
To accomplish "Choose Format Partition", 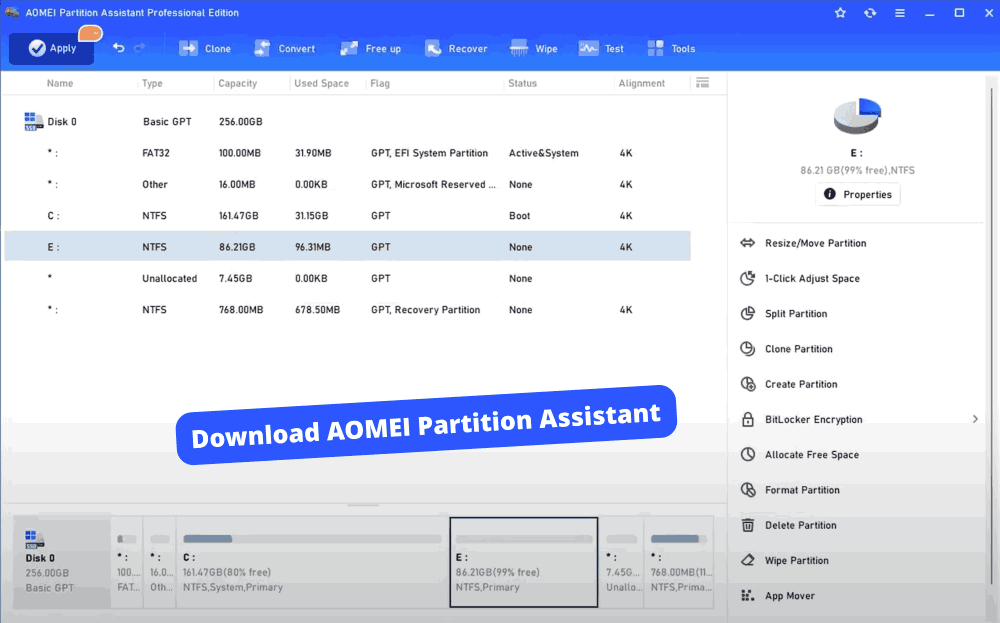I will coord(802,490).
